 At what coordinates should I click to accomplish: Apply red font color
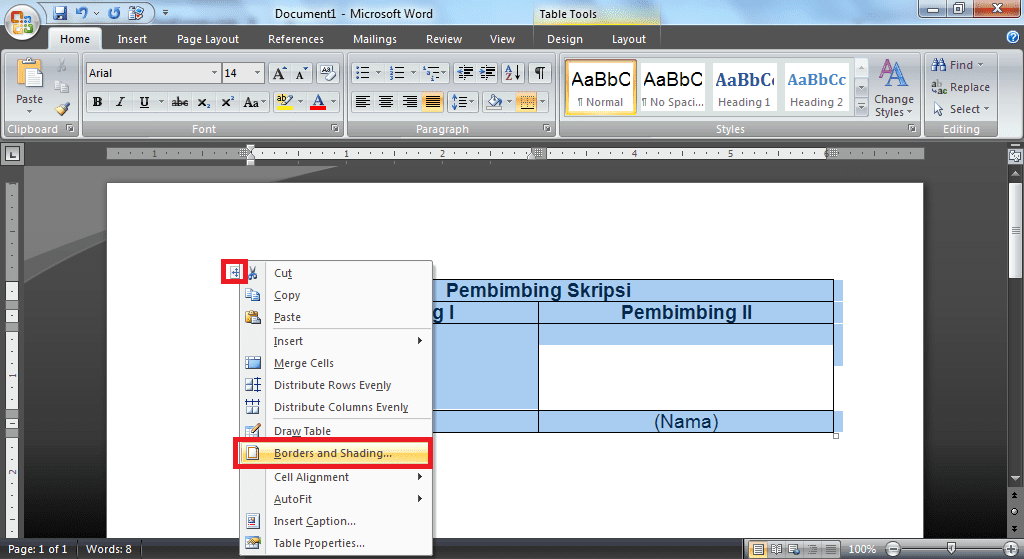[318, 102]
